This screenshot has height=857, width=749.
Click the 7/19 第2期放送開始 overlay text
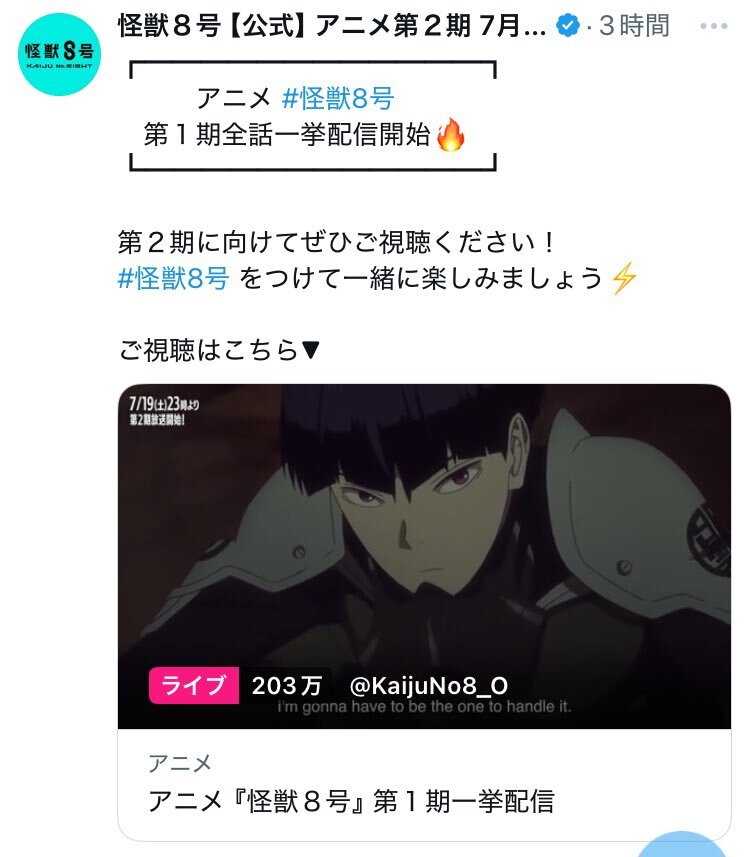[x=164, y=411]
